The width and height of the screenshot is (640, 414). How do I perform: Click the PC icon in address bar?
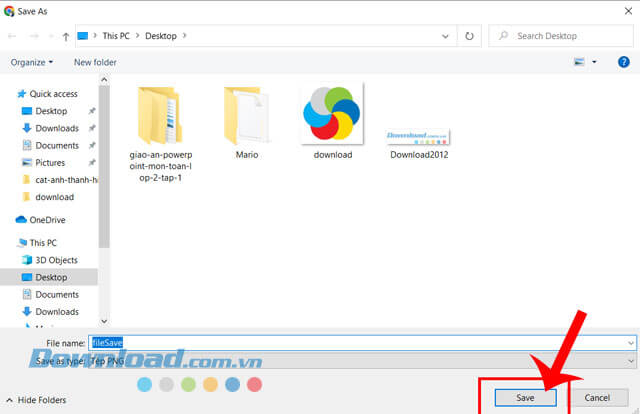click(83, 36)
